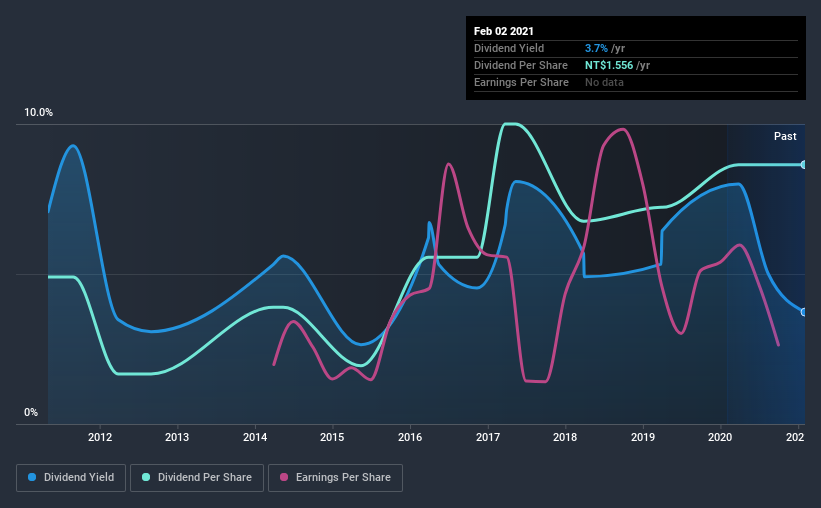Click the tooltip Dividend Per Share row label
This screenshot has height=508, width=821.
(521, 65)
